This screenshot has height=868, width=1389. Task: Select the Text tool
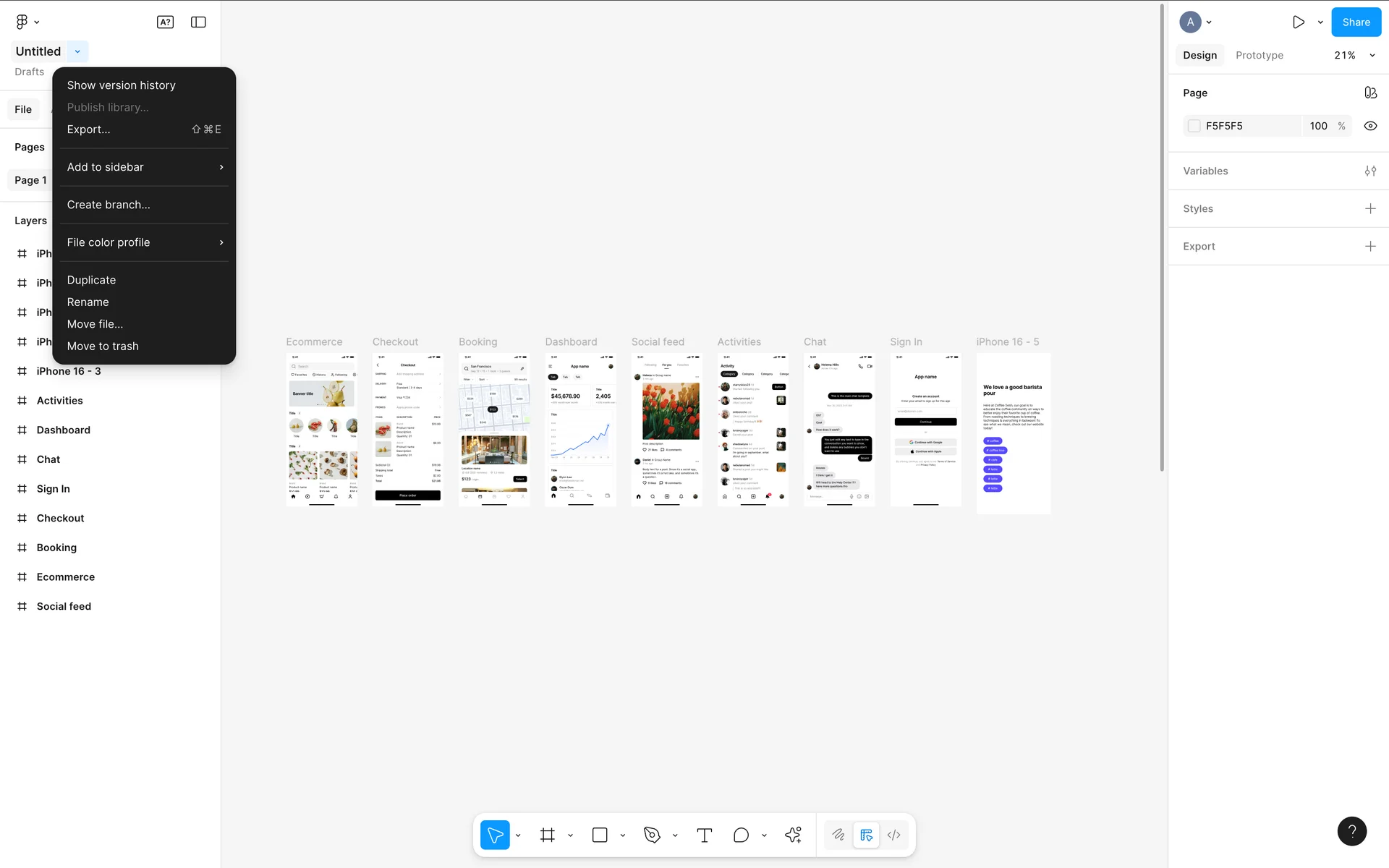(x=704, y=835)
